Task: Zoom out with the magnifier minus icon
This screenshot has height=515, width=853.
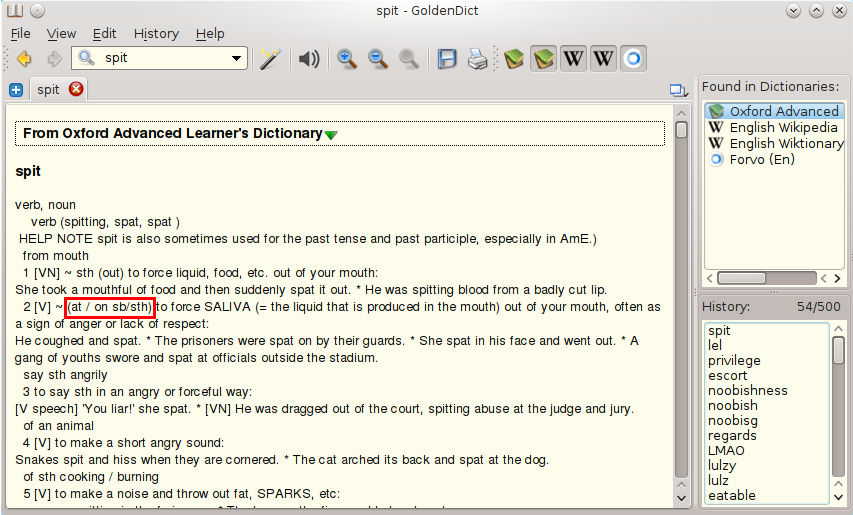Action: [378, 59]
